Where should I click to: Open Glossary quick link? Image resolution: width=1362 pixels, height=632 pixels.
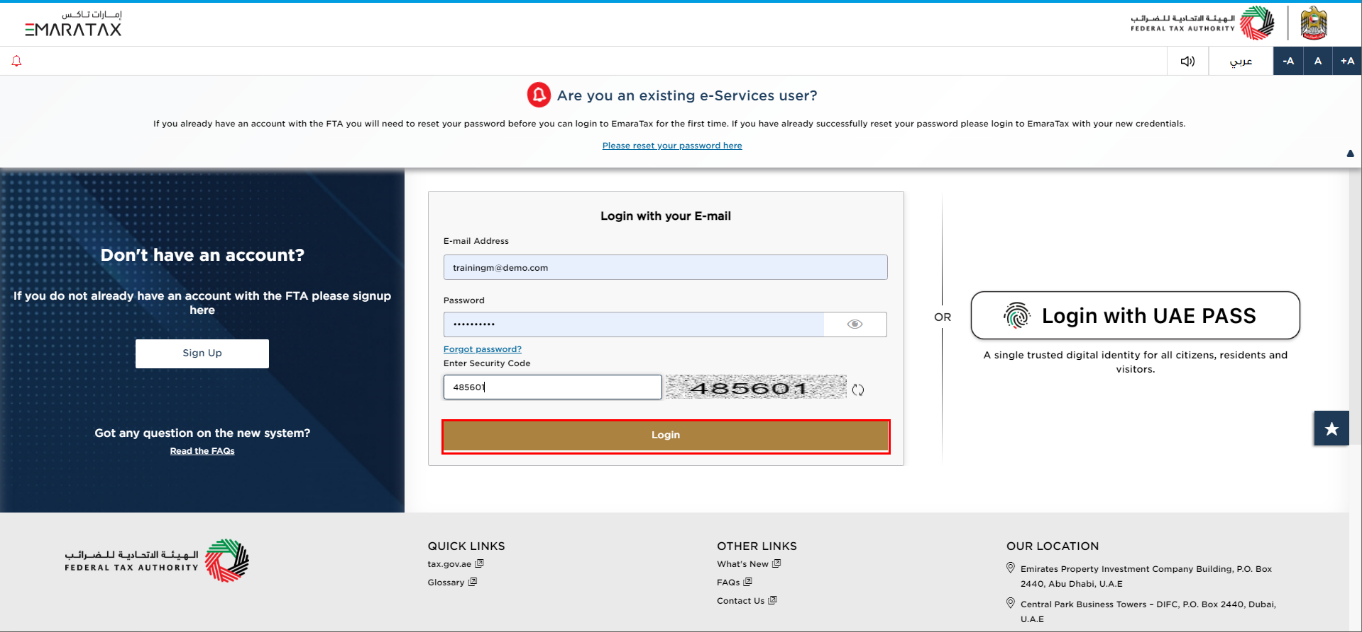pos(446,582)
